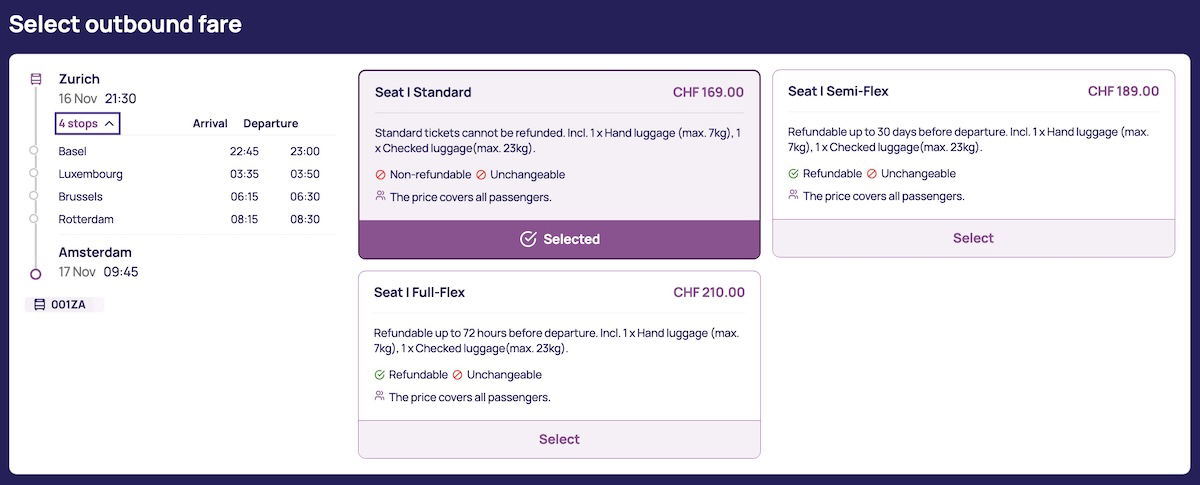Image resolution: width=1200 pixels, height=485 pixels.
Task: Click the Selected button on Standard fare
Action: pos(559,239)
